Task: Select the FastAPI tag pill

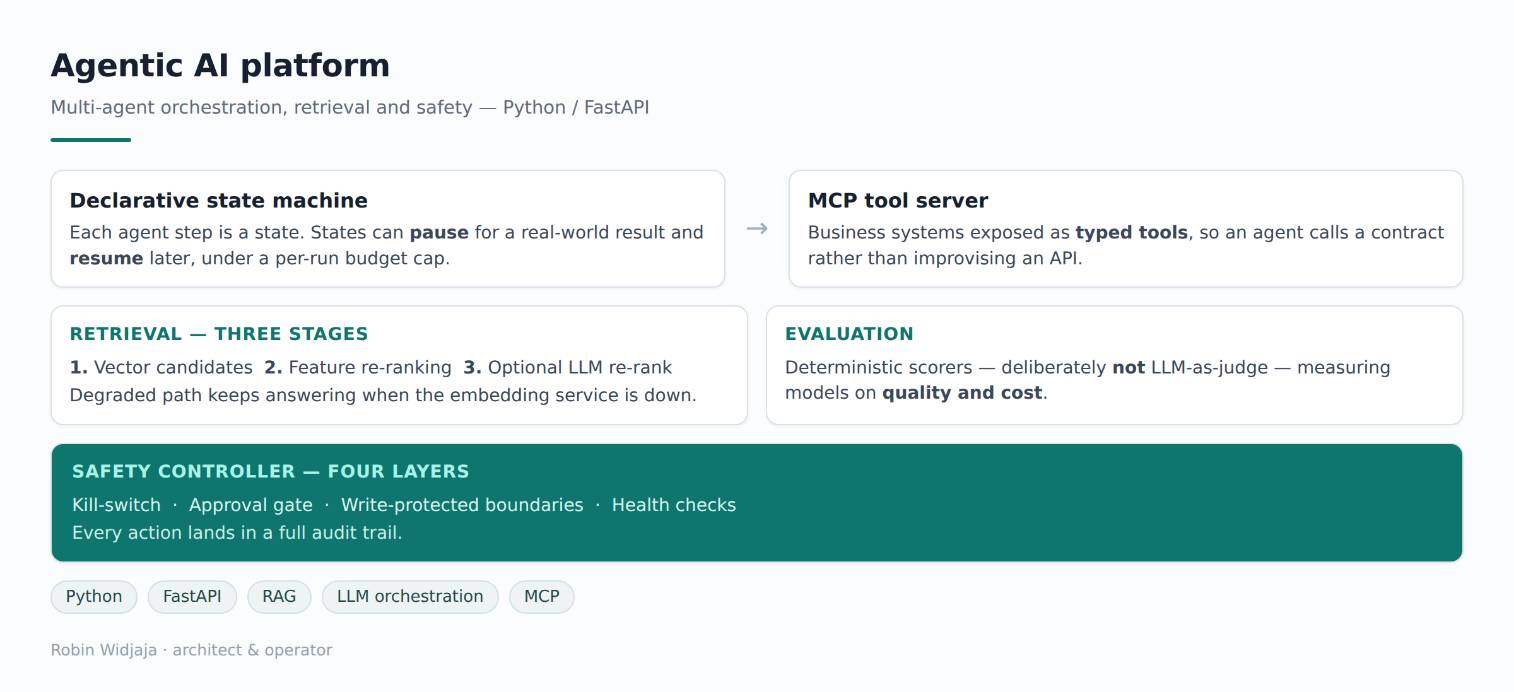Action: [192, 597]
